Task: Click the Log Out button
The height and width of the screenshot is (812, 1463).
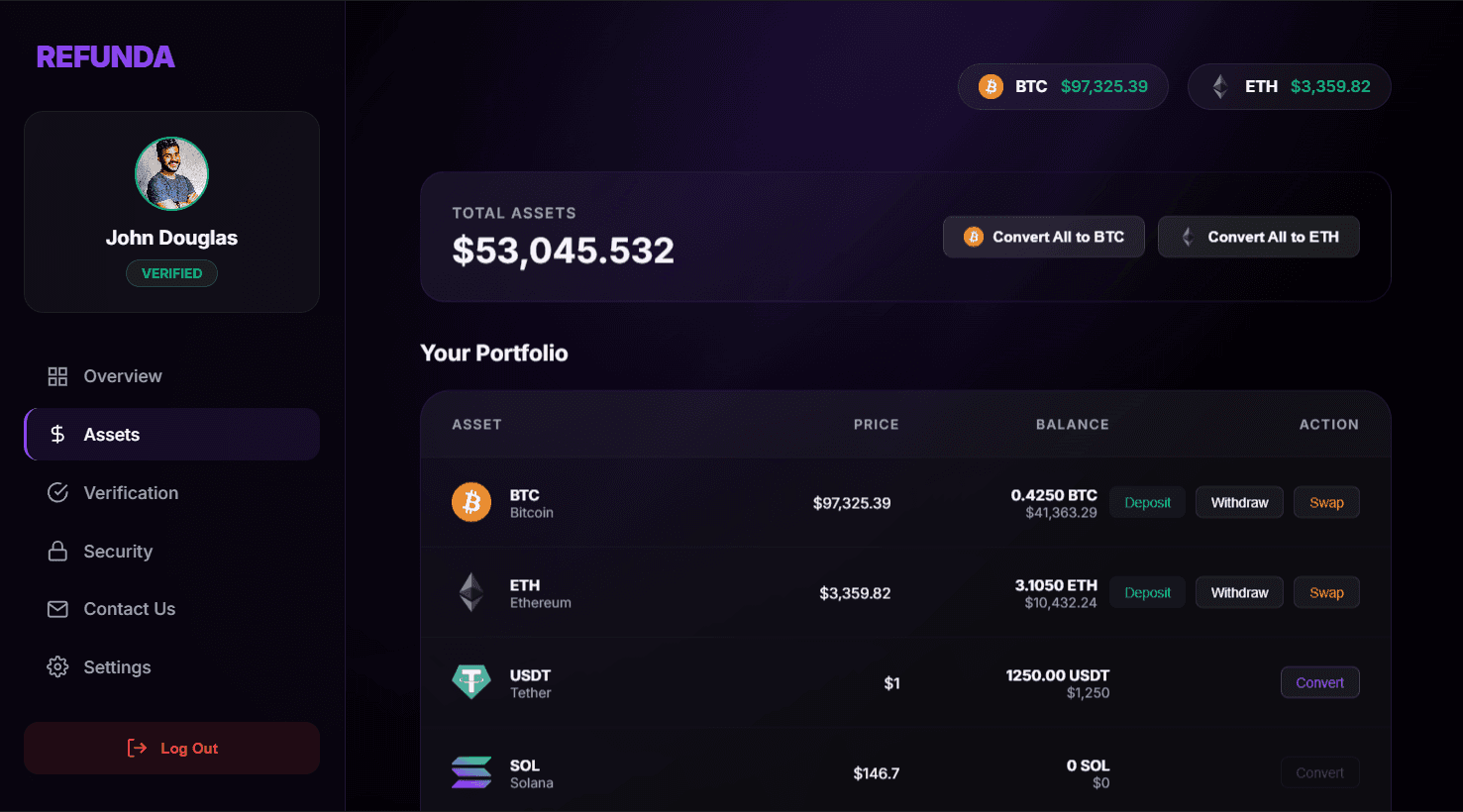Action: [171, 748]
